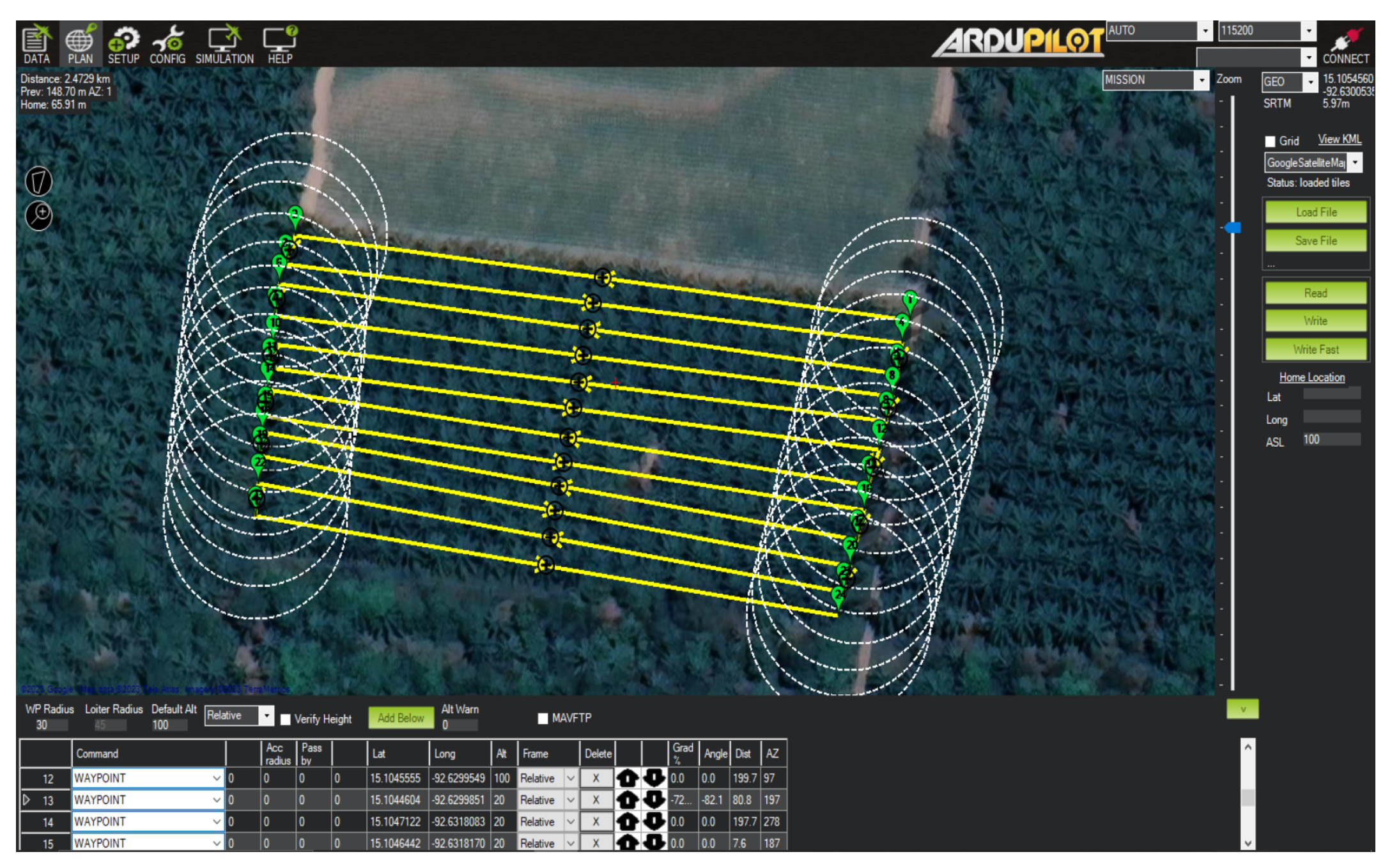This screenshot has height=868, width=1392.
Task: Click the HELP monitor icon
Action: [280, 43]
